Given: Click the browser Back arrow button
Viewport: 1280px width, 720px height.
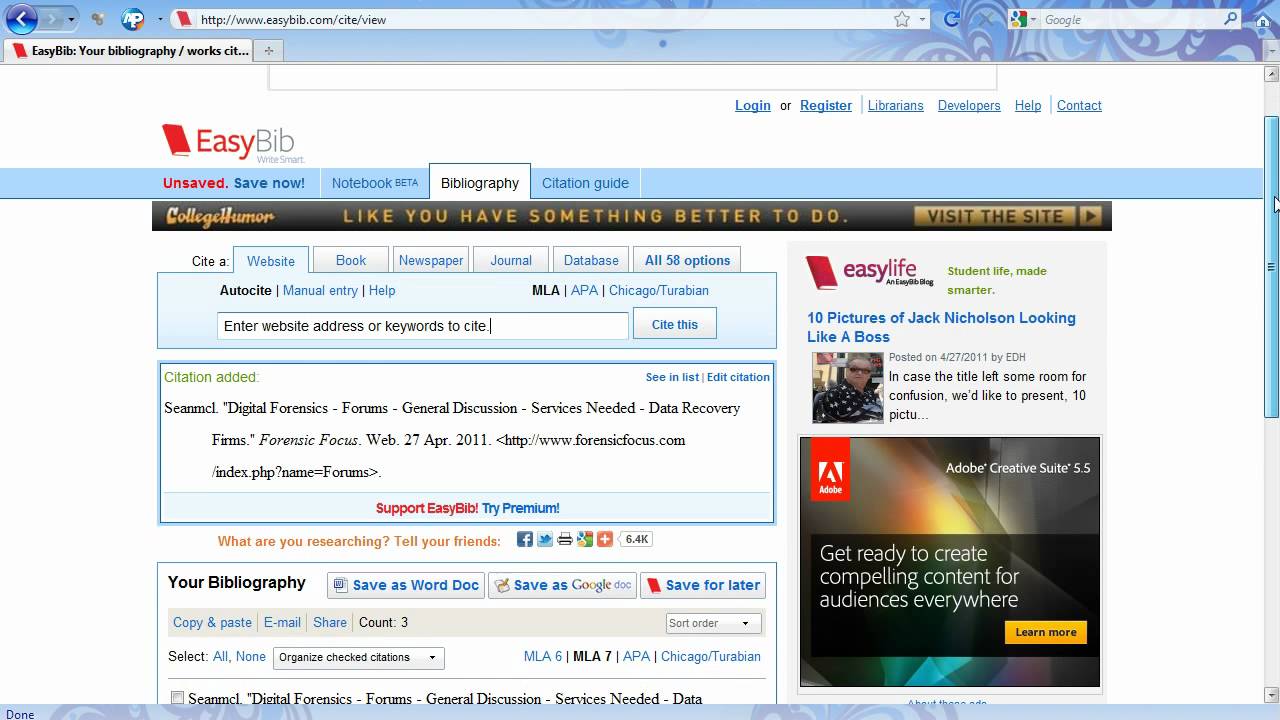Looking at the screenshot, I should pyautogui.click(x=21, y=18).
